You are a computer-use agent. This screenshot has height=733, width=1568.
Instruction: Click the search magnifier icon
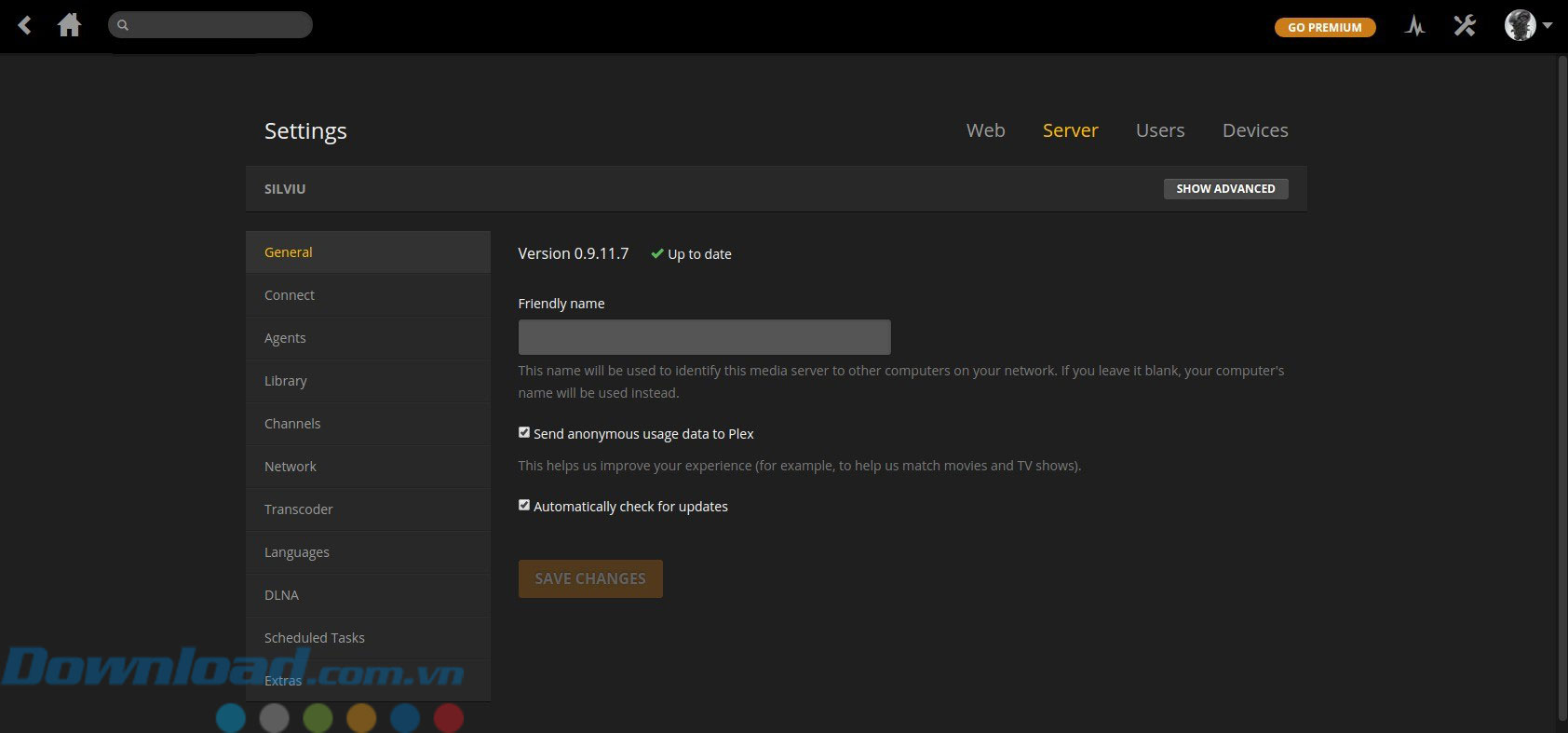(123, 25)
